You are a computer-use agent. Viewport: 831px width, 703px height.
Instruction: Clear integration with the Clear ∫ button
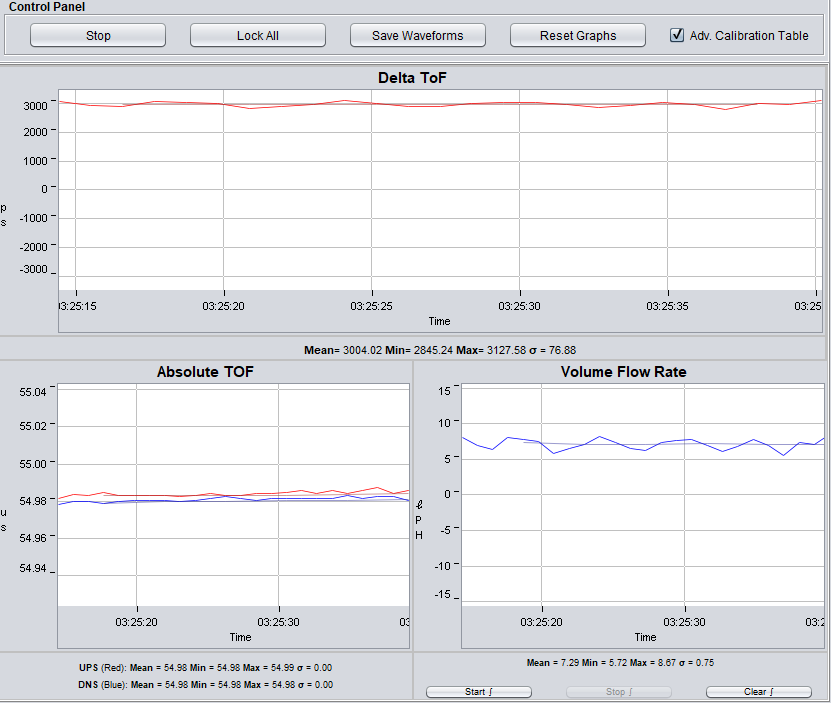[758, 691]
